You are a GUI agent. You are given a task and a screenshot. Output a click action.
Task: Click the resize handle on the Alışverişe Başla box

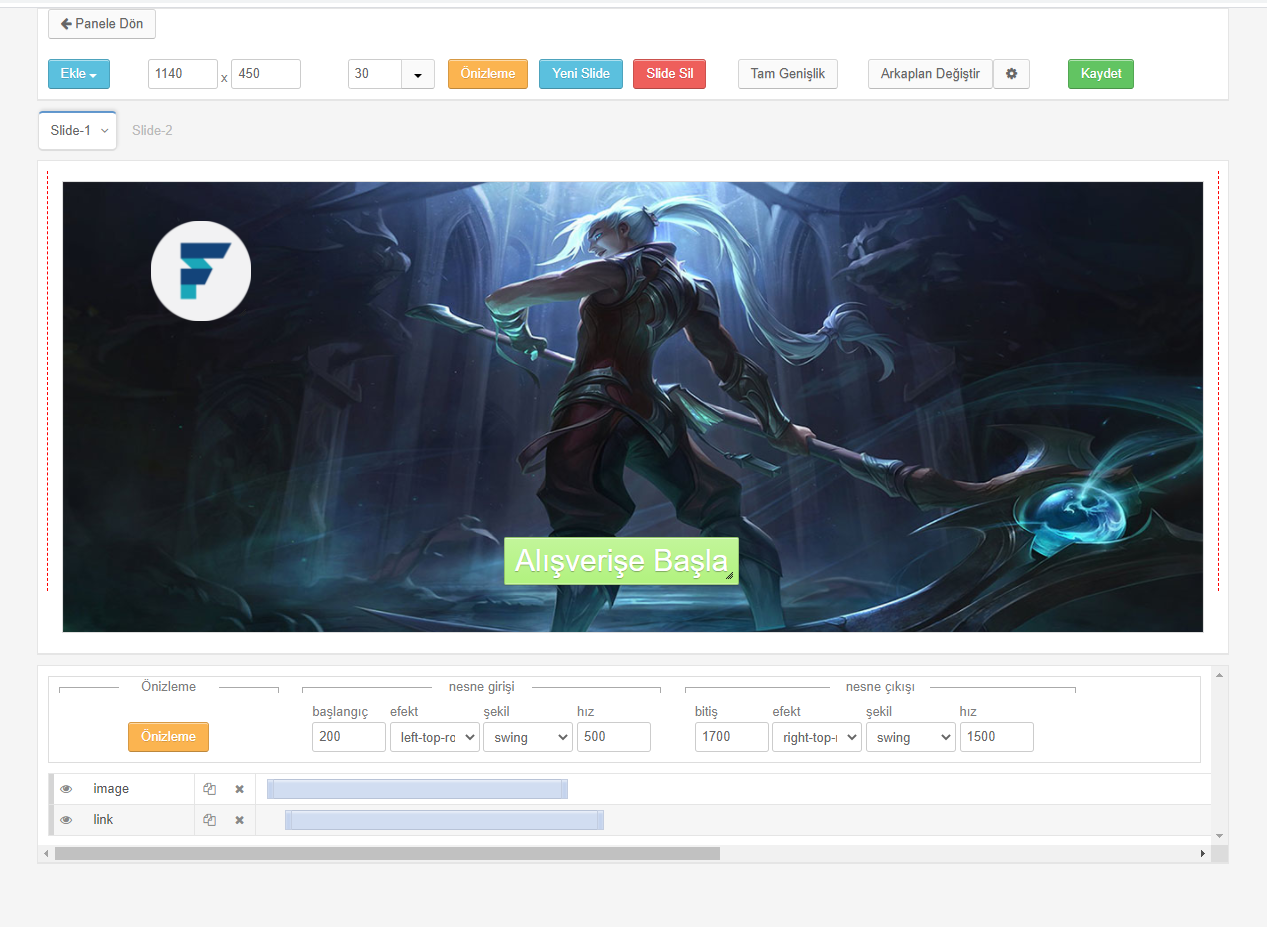(x=729, y=576)
